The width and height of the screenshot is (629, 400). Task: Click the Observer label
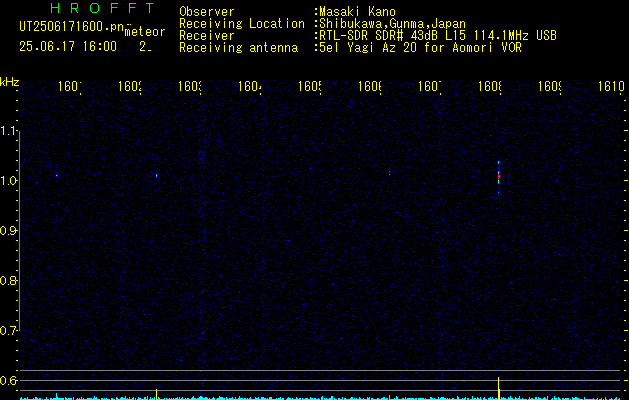[x=207, y=12]
